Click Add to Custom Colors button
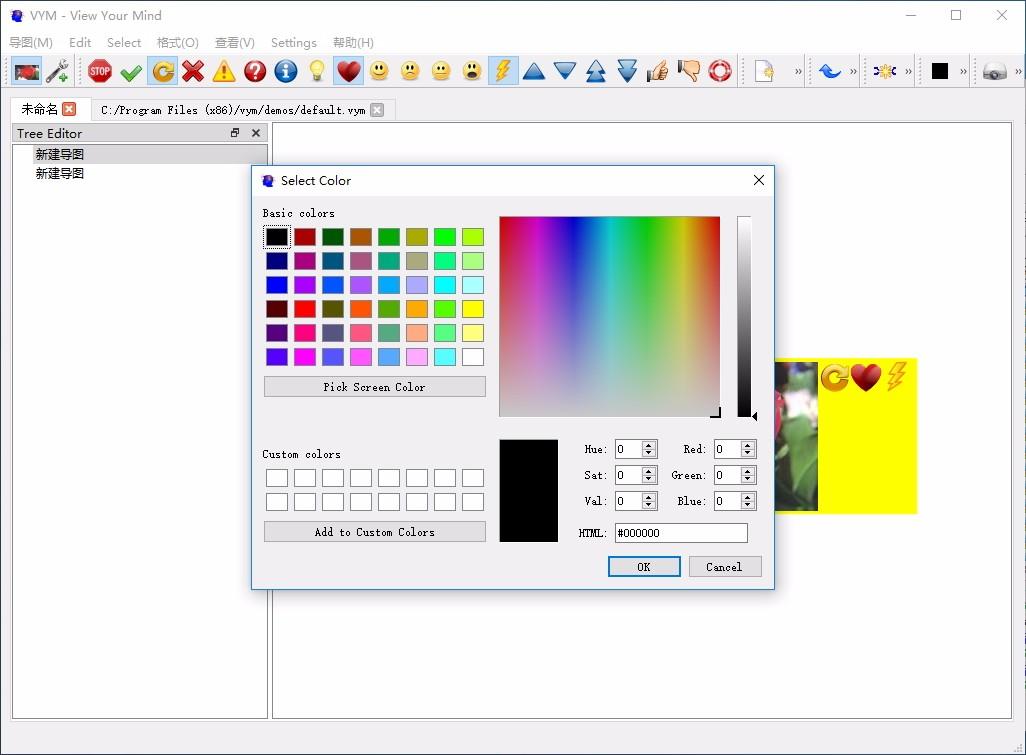Screen dimensions: 1026x755 374,532
